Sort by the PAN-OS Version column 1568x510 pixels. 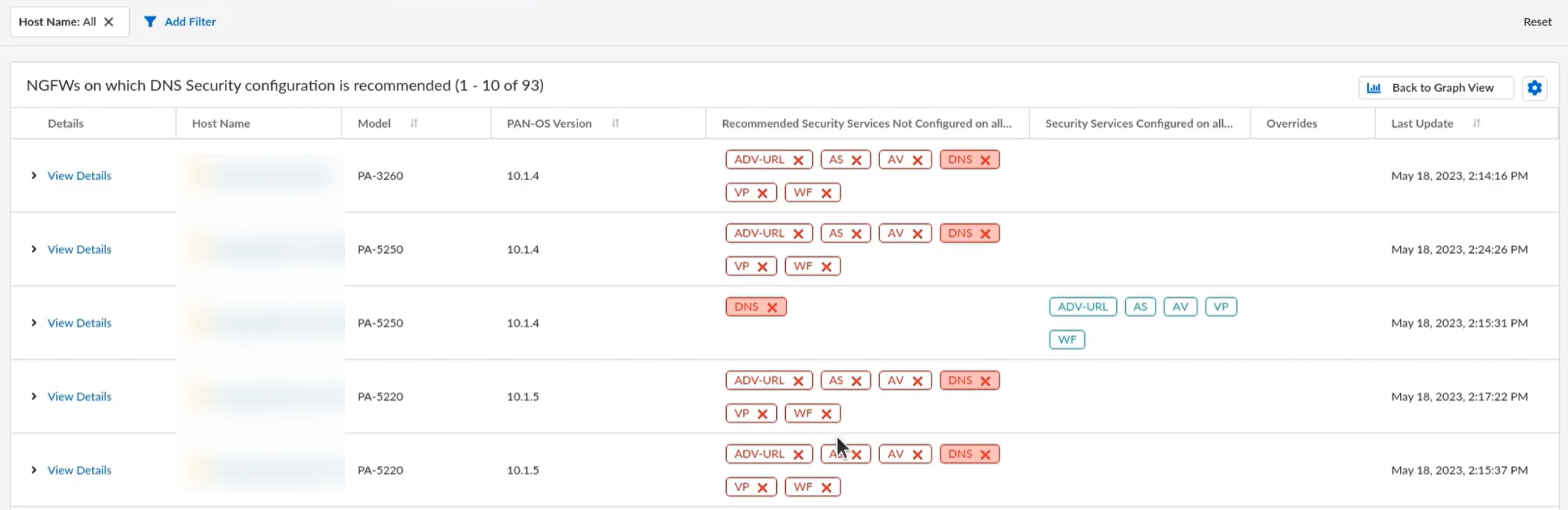pos(616,123)
